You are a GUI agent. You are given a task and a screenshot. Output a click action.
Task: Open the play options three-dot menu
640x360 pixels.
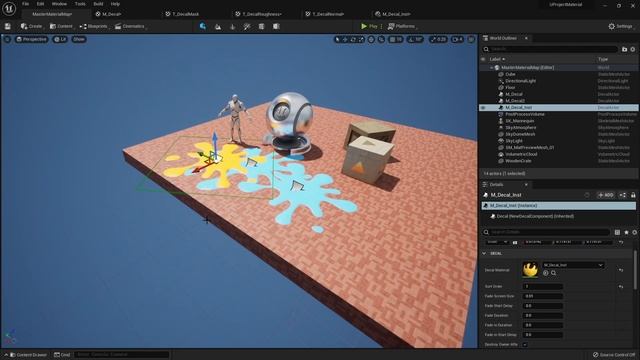click(x=381, y=26)
